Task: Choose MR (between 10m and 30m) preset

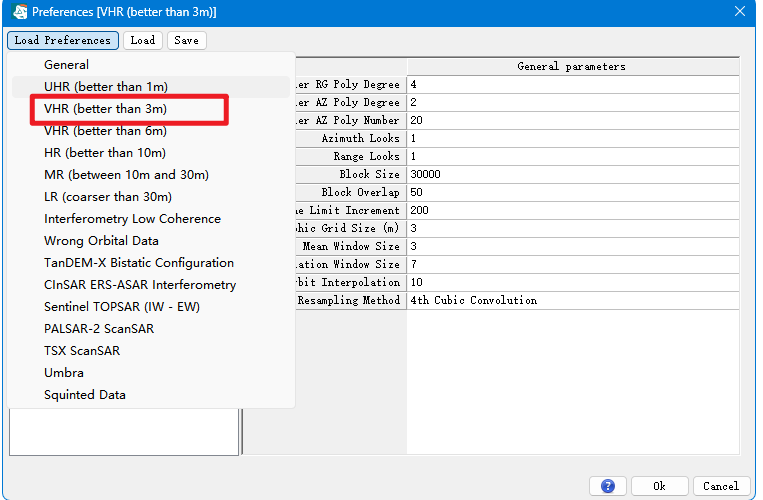Action: tap(151, 175)
